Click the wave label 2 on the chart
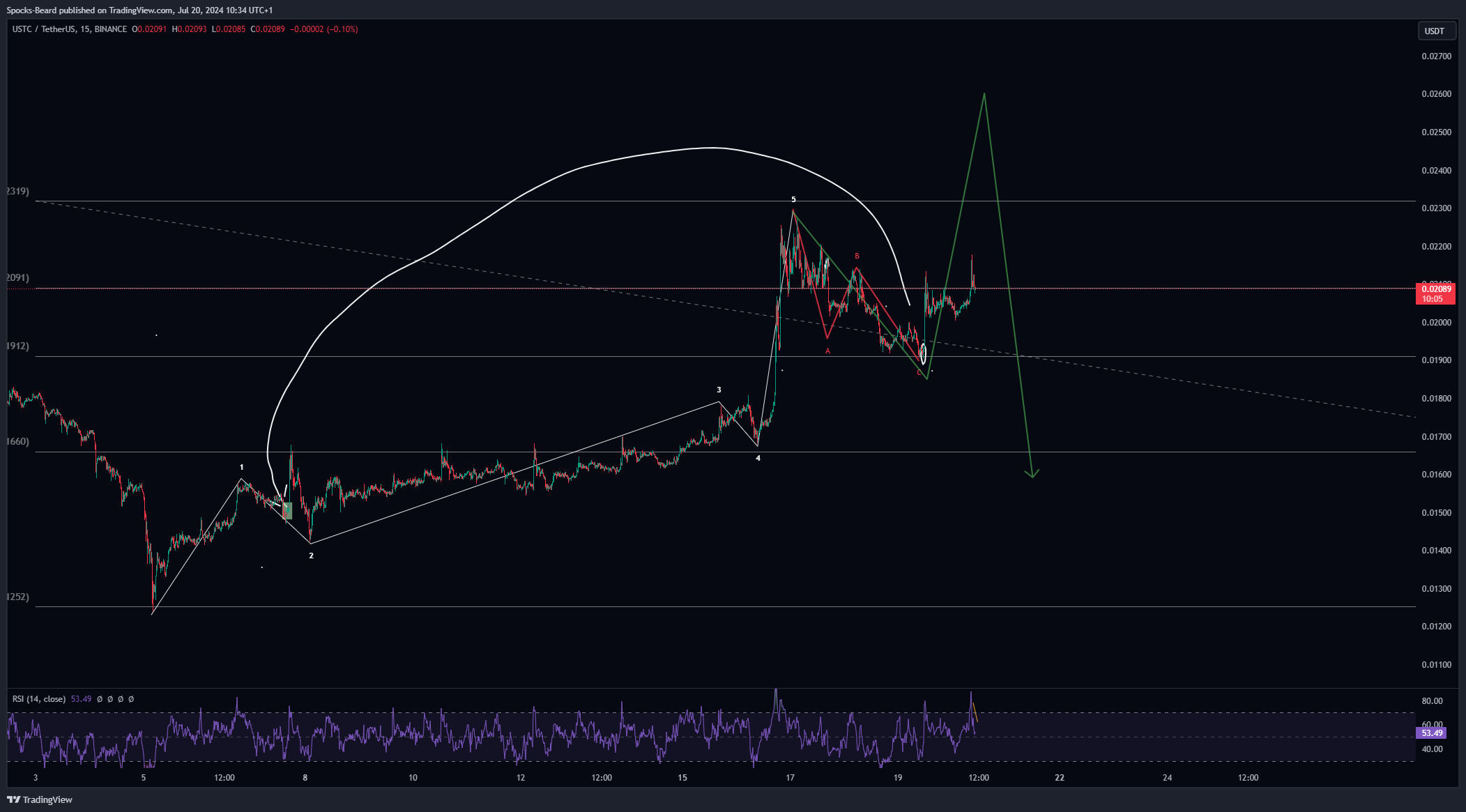1466x812 pixels. click(x=311, y=556)
